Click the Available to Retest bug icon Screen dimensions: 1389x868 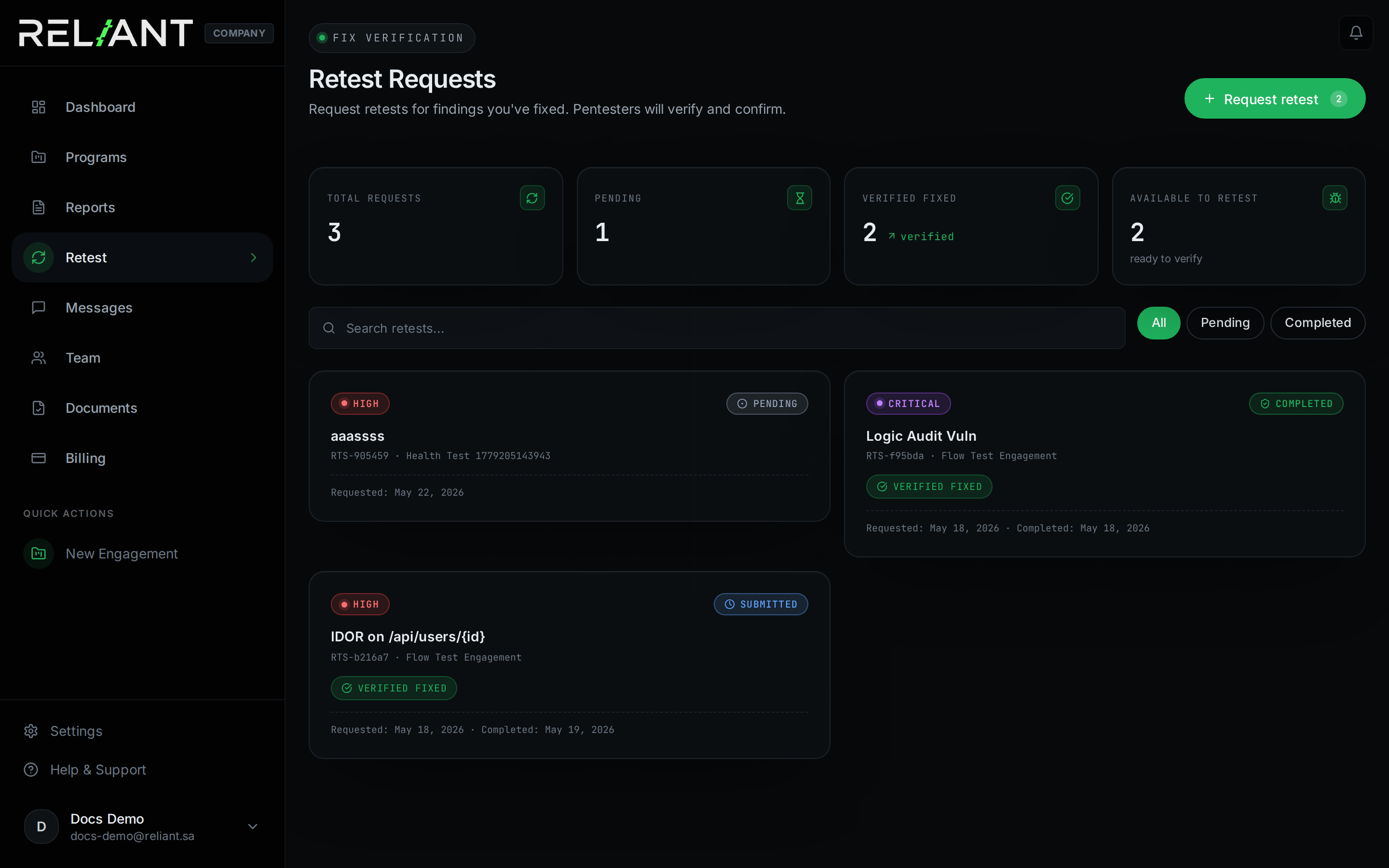pos(1335,198)
